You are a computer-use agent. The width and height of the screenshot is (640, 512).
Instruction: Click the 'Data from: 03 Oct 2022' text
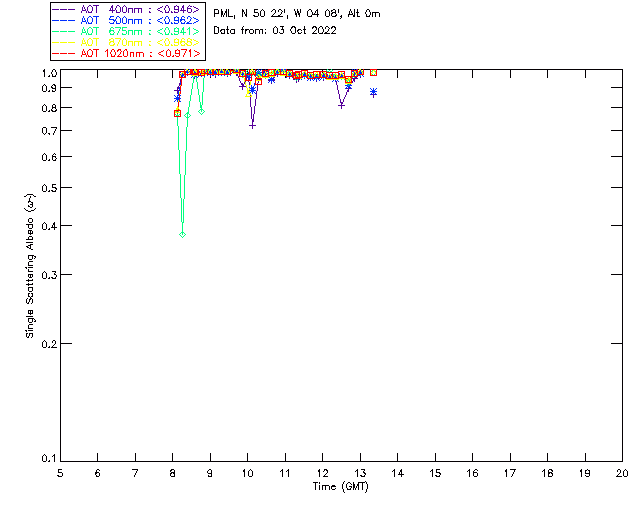pyautogui.click(x=275, y=31)
